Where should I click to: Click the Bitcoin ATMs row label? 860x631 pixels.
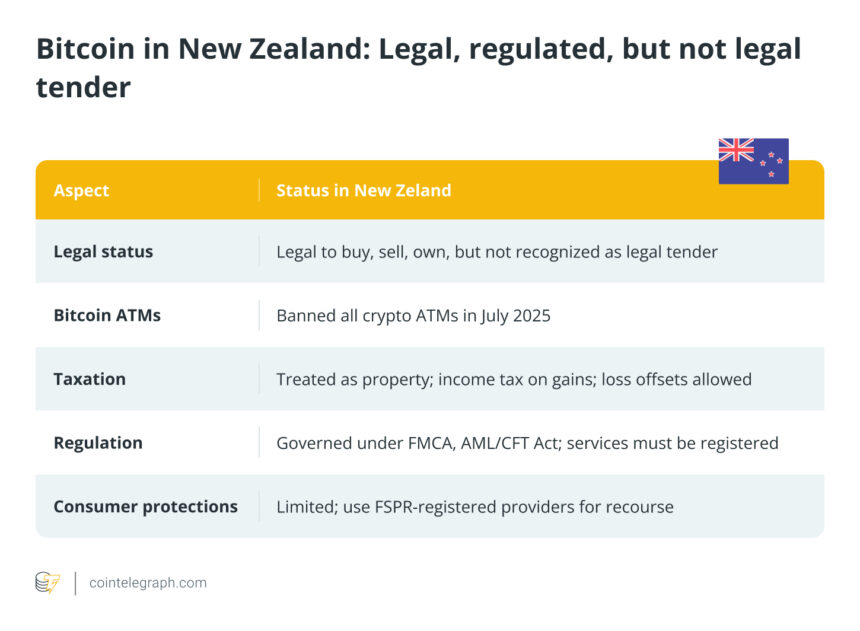tap(107, 315)
